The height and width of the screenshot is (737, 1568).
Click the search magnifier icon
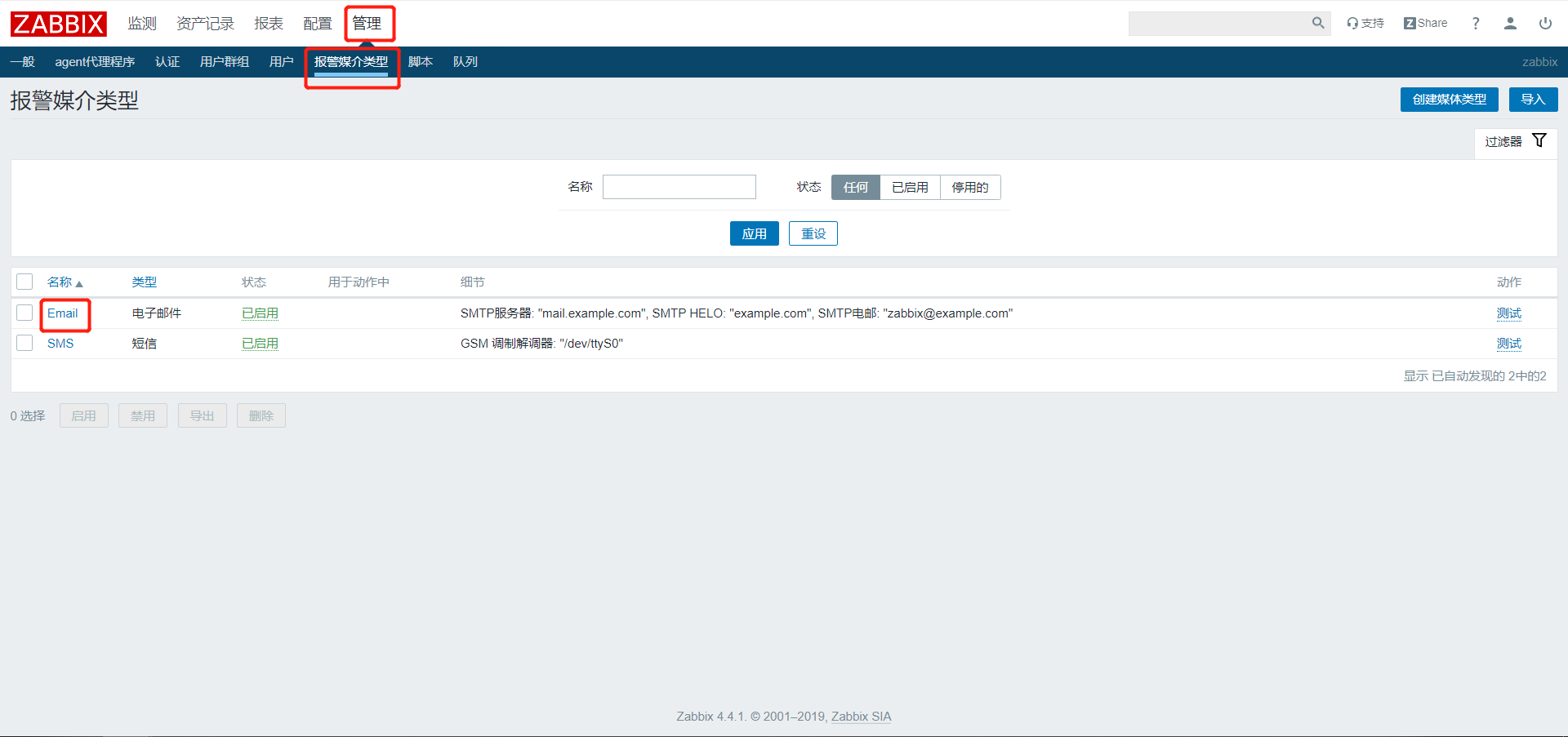point(1317,23)
